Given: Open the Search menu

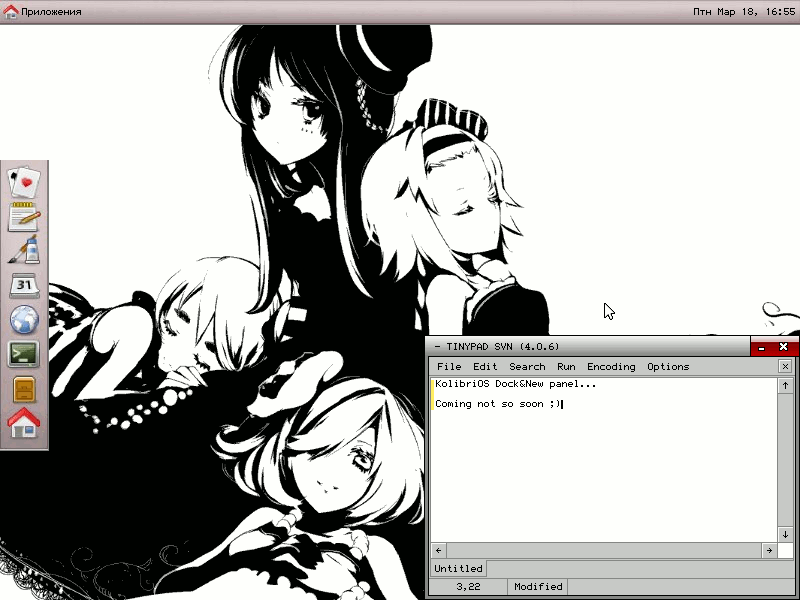Looking at the screenshot, I should point(527,367).
